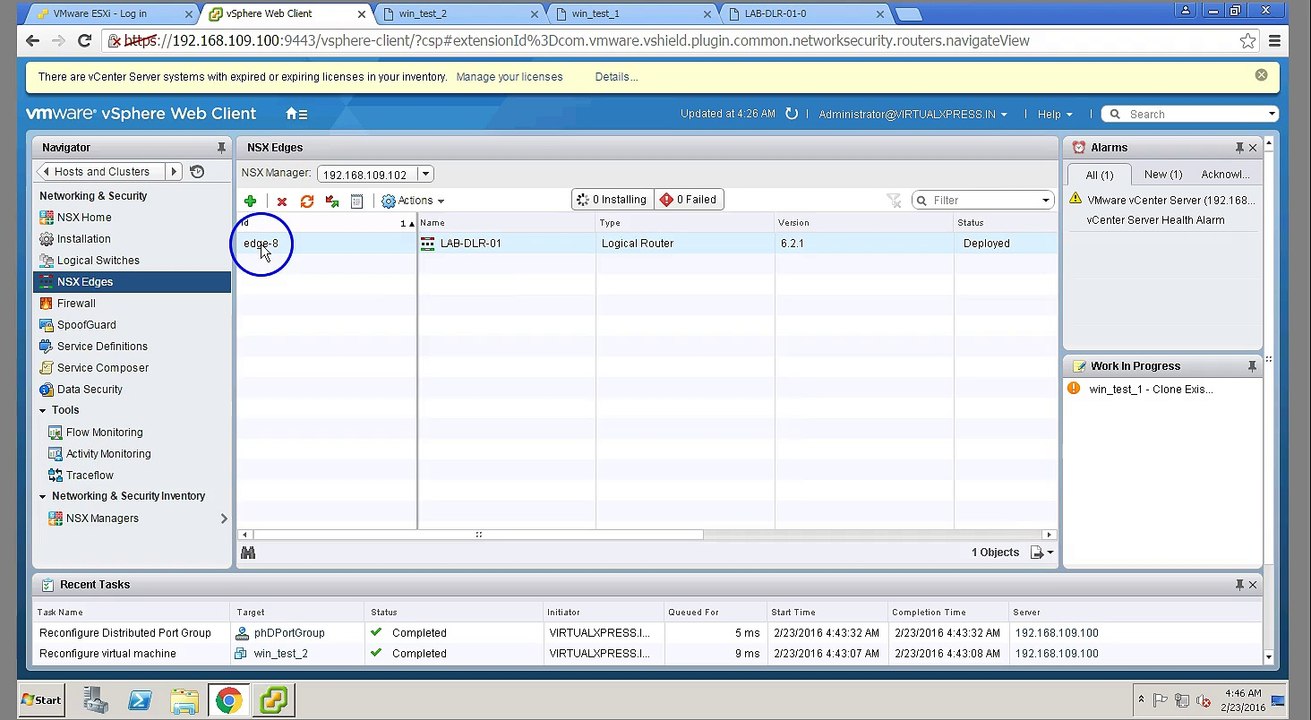
Task: Click the VMware taskbar icon
Action: click(x=273, y=700)
